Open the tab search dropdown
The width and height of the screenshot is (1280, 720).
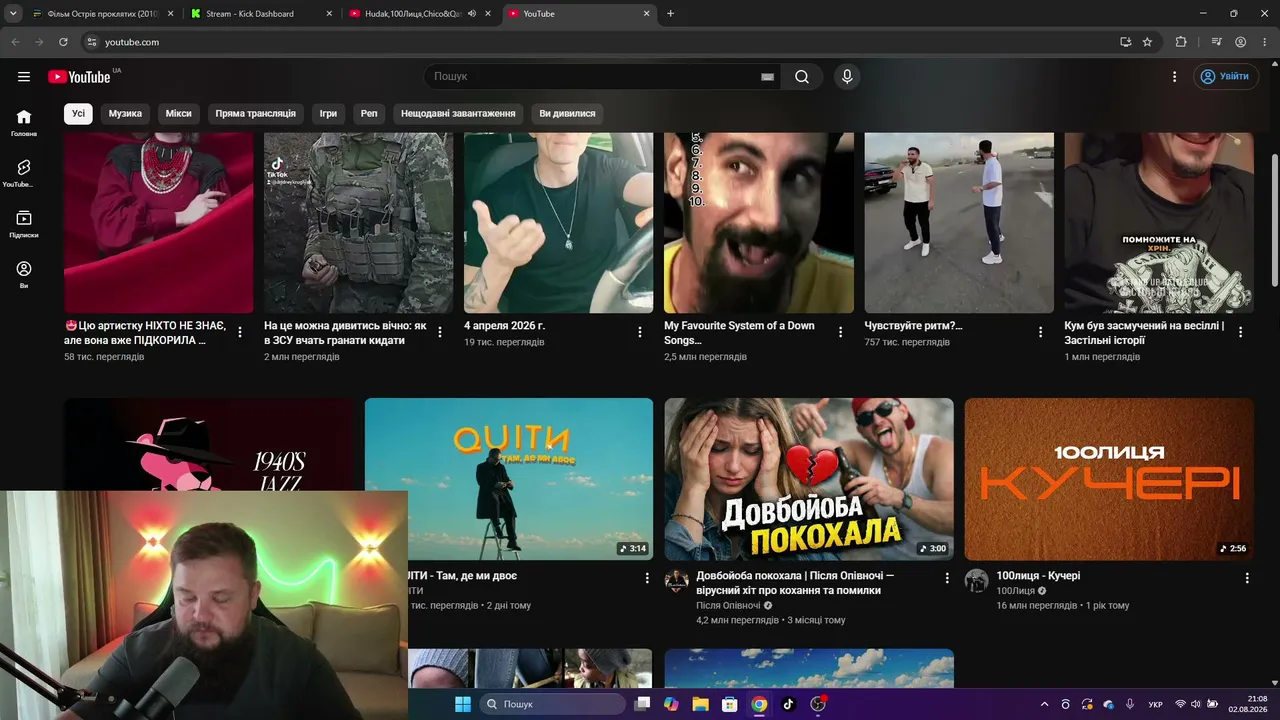click(x=13, y=14)
